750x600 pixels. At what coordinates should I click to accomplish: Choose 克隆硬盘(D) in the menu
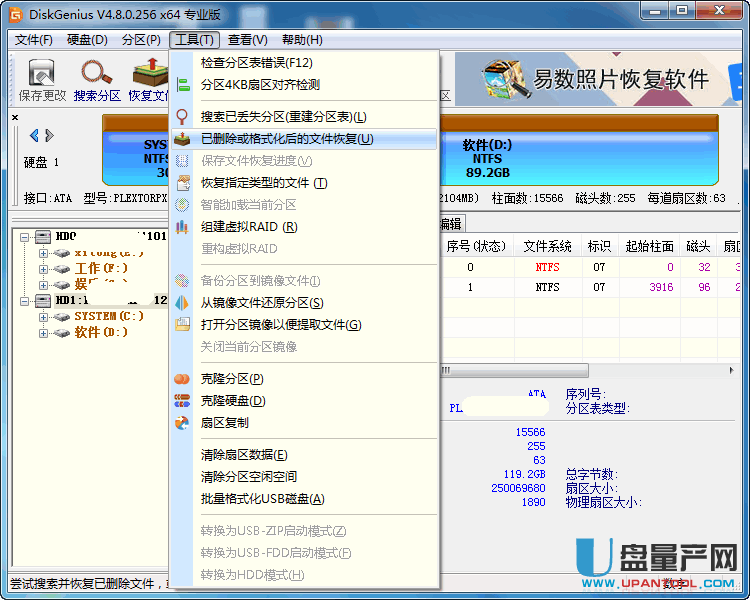tap(233, 401)
